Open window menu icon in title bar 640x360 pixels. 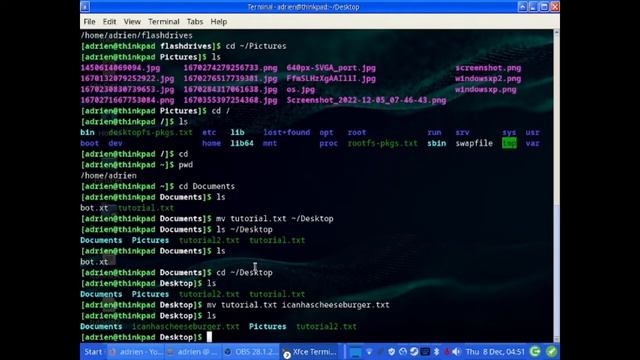pyautogui.click(x=85, y=7)
